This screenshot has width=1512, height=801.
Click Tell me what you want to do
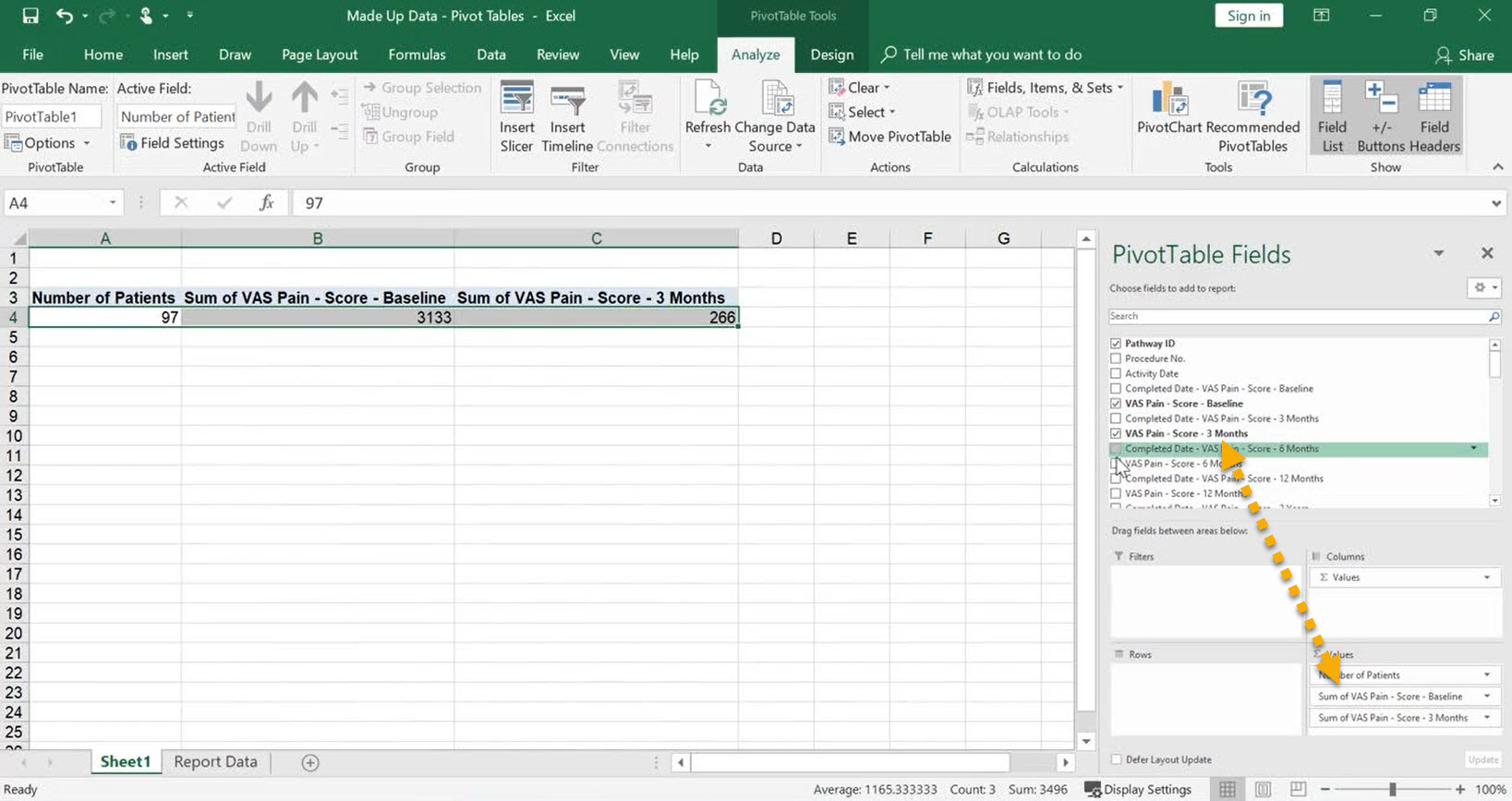tap(981, 55)
